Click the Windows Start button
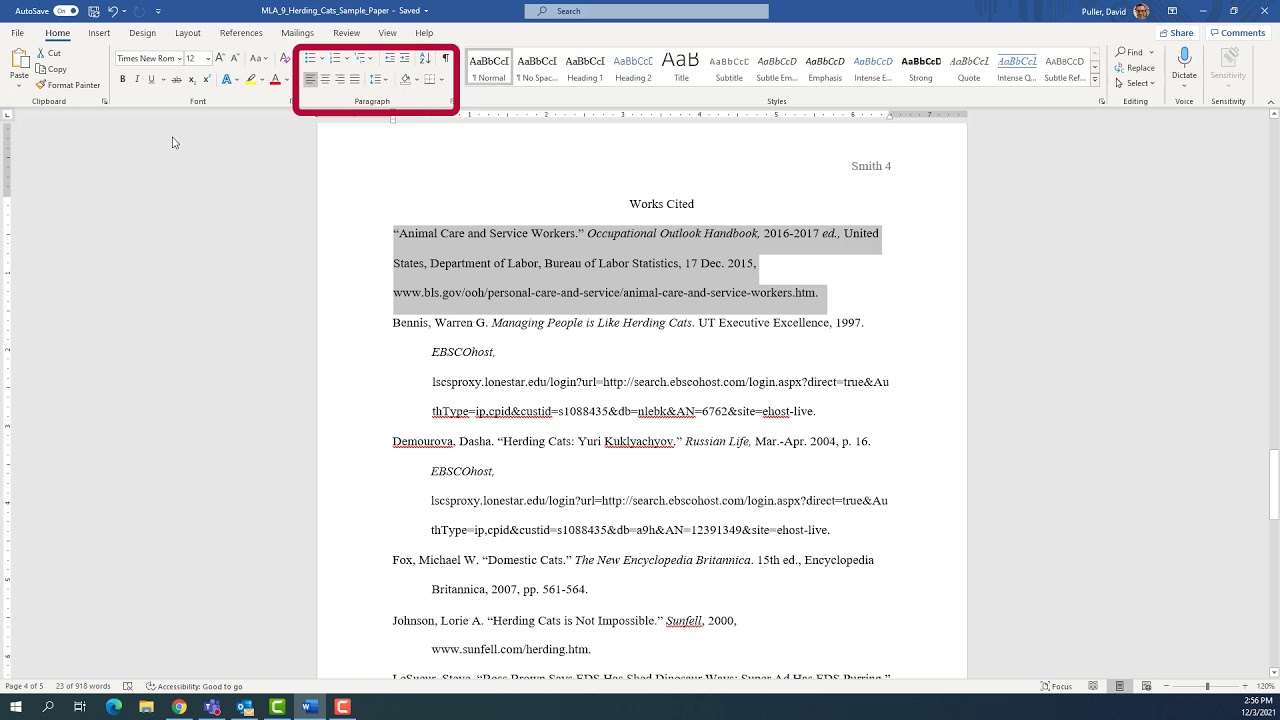This screenshot has width=1280, height=720. point(16,707)
